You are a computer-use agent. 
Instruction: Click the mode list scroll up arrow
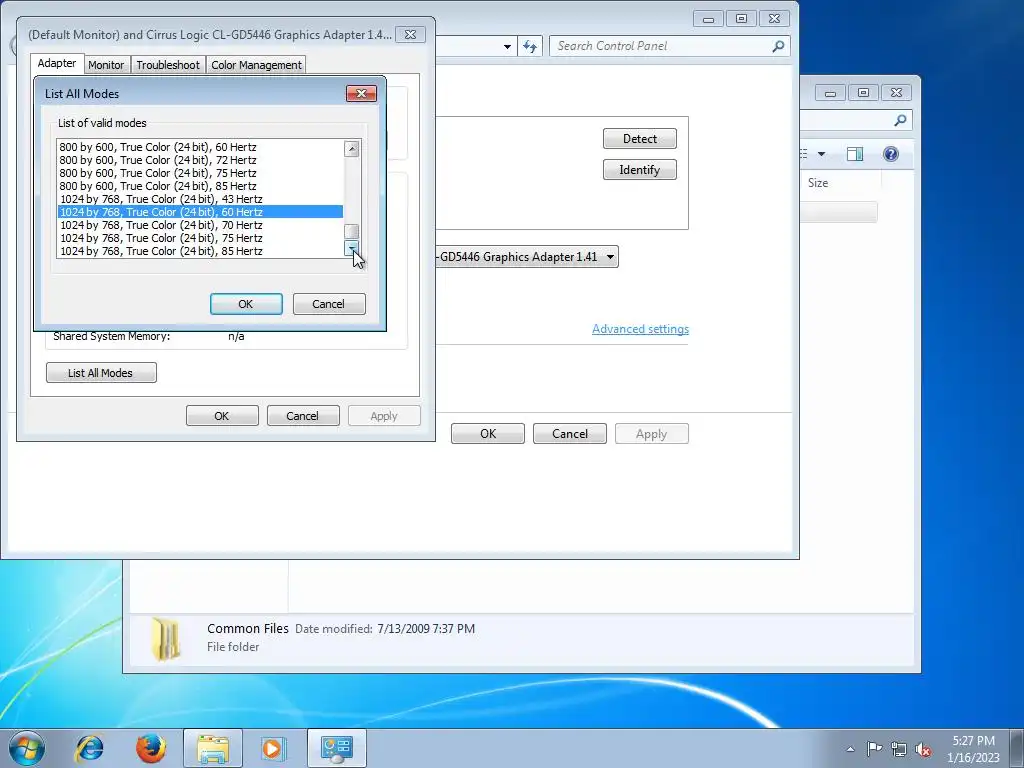coord(352,148)
